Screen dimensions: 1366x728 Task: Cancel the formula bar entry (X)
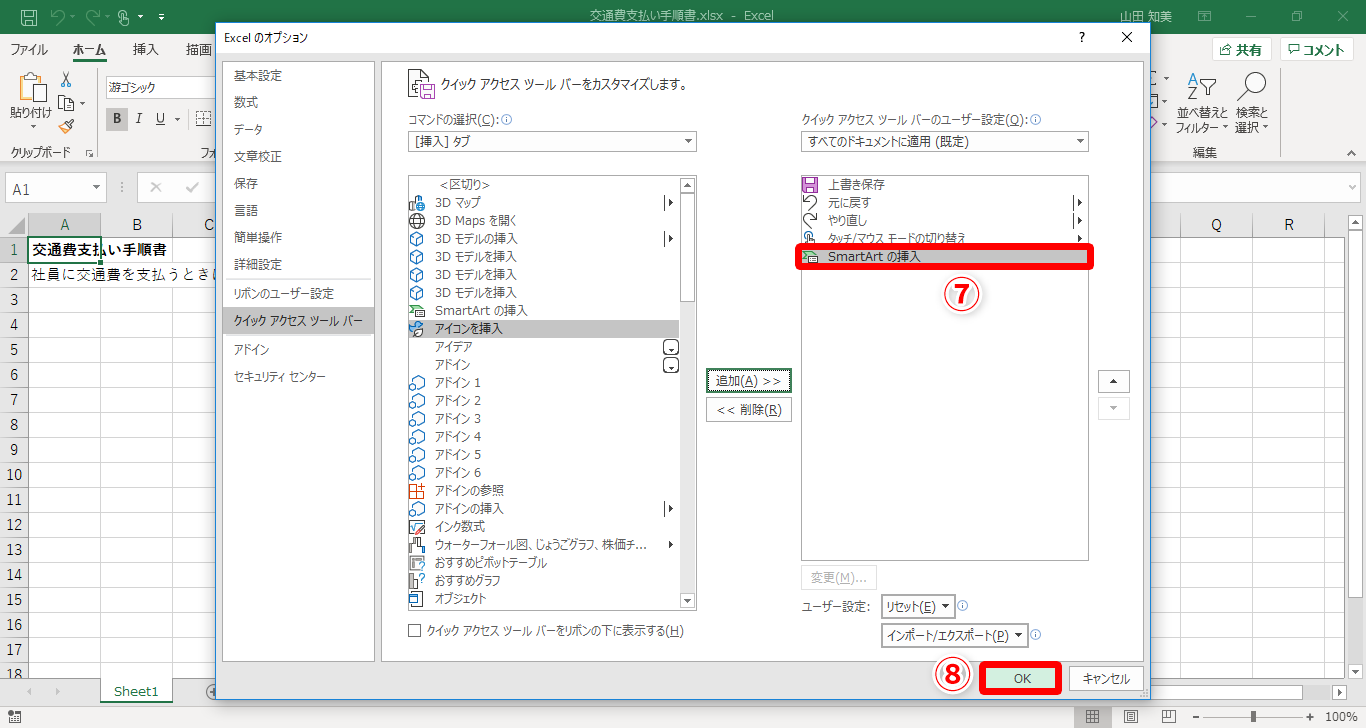(156, 187)
